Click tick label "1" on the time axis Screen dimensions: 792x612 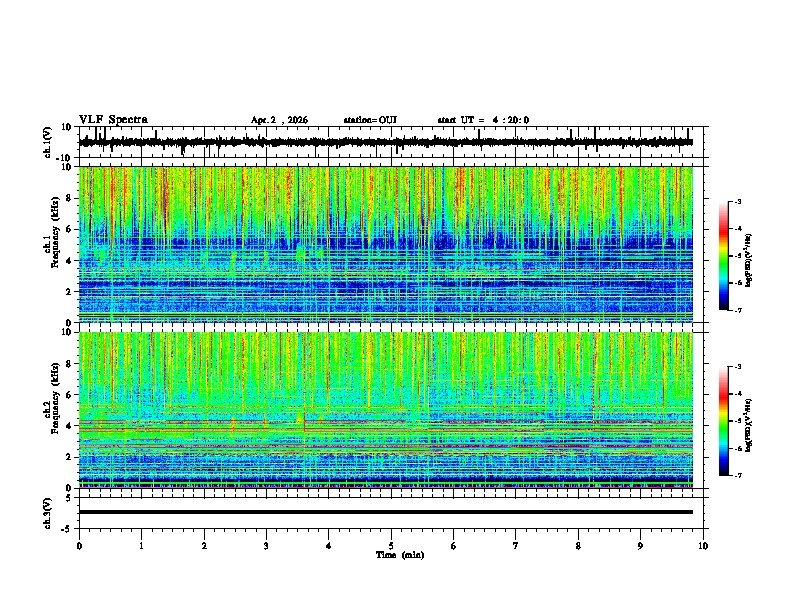click(141, 546)
